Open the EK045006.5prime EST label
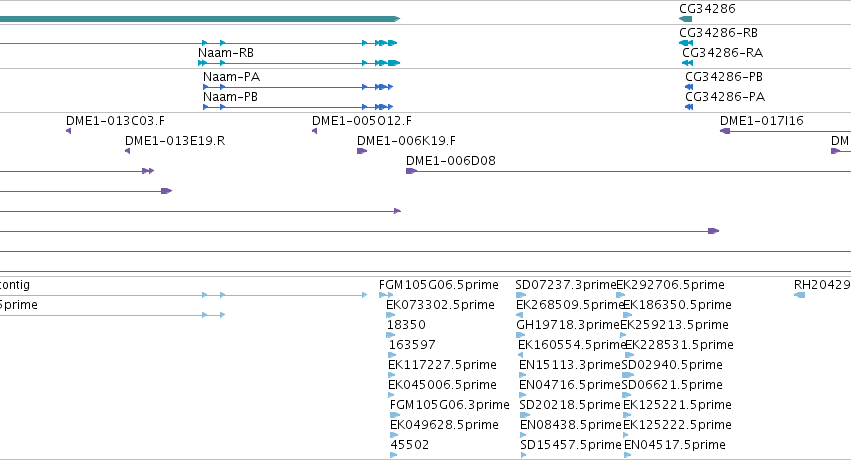Viewport: 851px width, 460px height. [x=442, y=385]
